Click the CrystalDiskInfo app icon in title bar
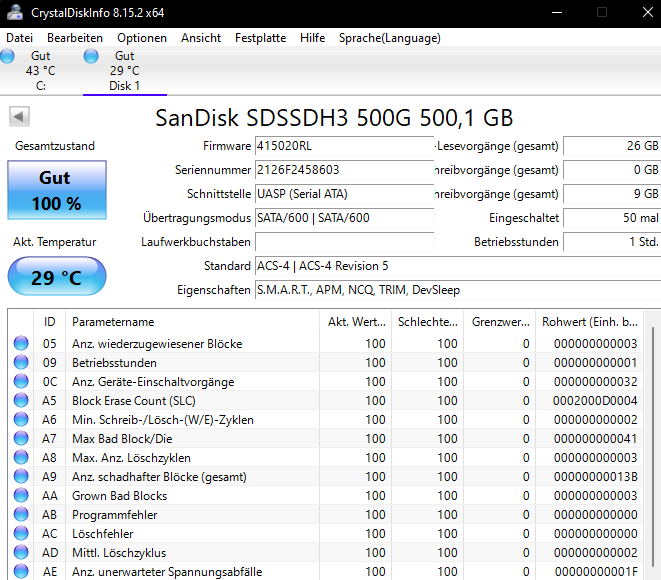 click(15, 12)
